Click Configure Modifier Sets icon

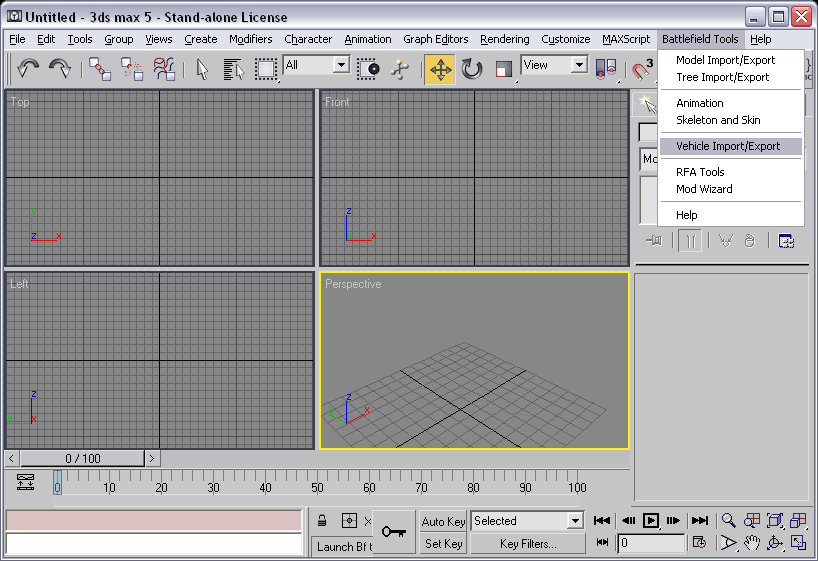click(x=786, y=241)
